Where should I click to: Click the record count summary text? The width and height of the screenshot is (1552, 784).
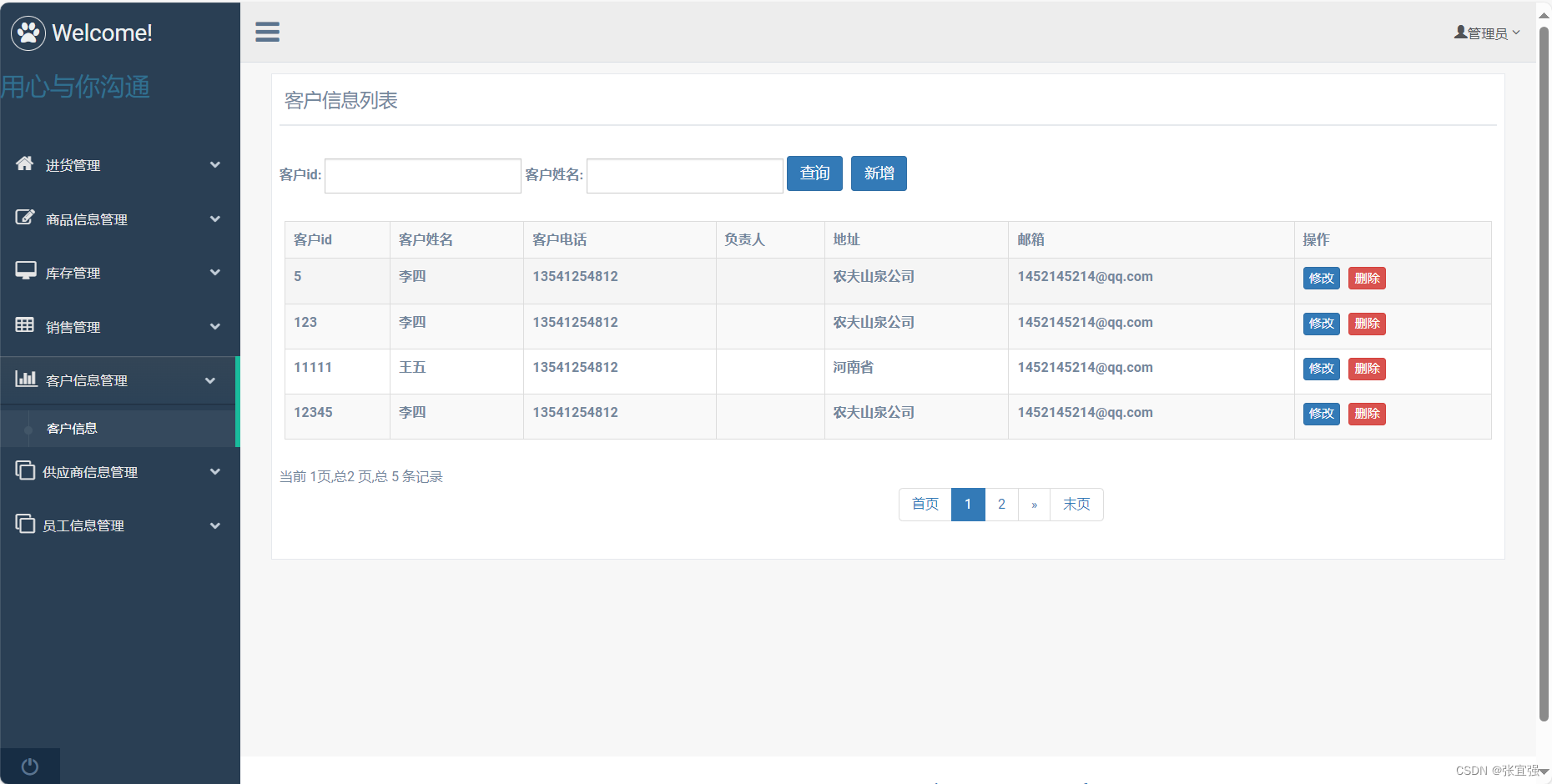point(361,477)
